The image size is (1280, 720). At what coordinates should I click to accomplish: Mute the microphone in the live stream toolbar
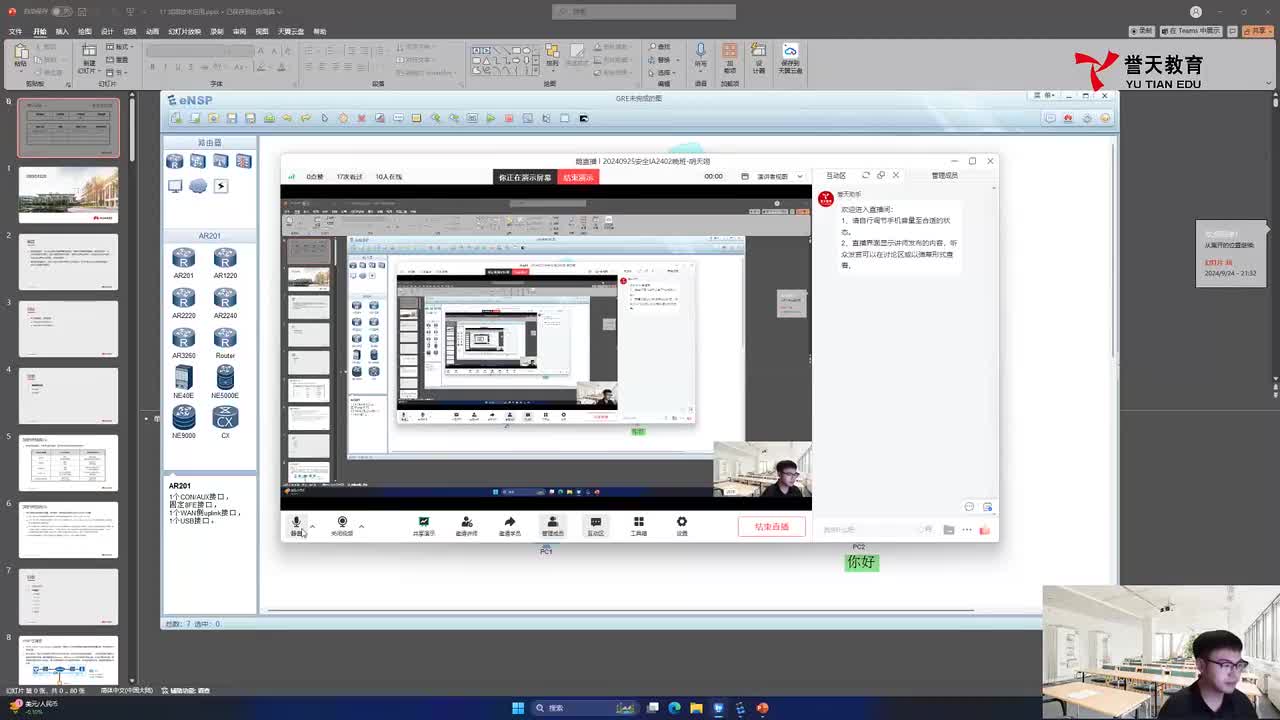(296, 525)
